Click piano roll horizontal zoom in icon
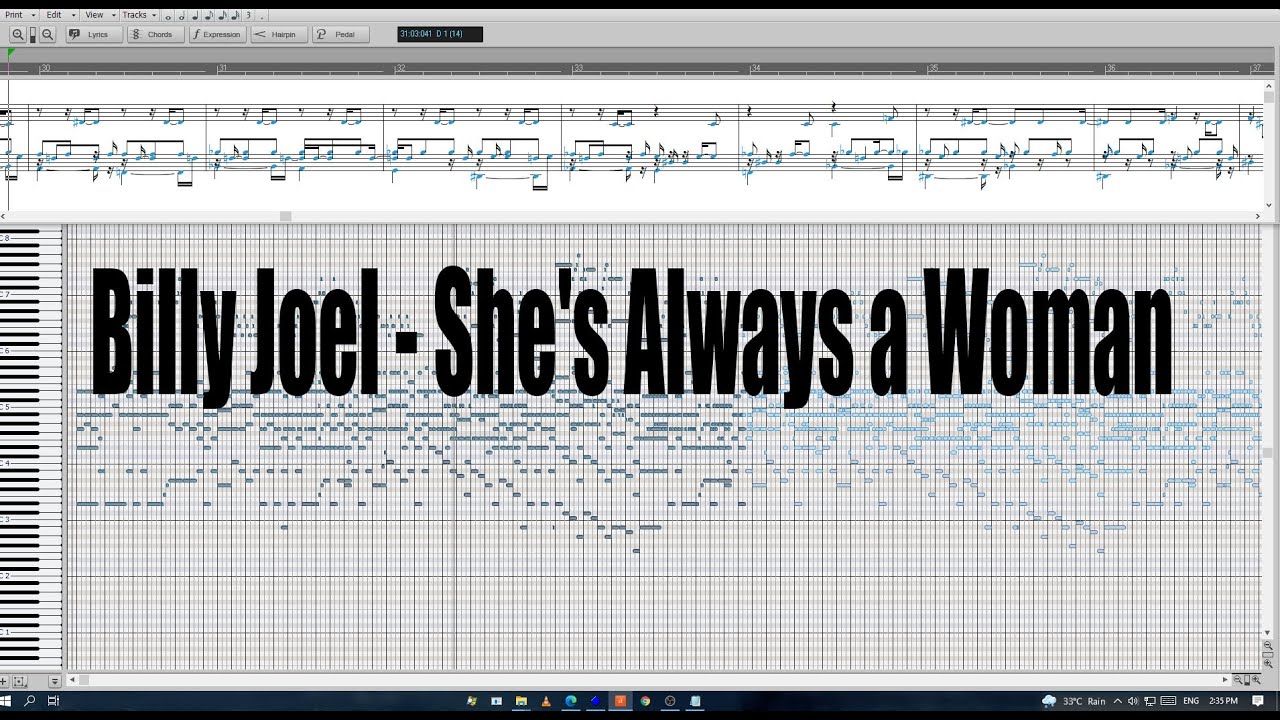1280x720 pixels. tap(1257, 680)
